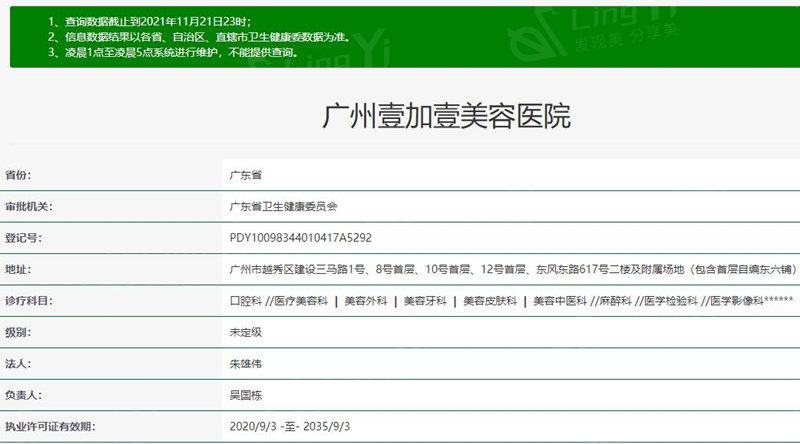Click notice line 1 about 2021年11月21日23时
800x444 pixels.
149,21
